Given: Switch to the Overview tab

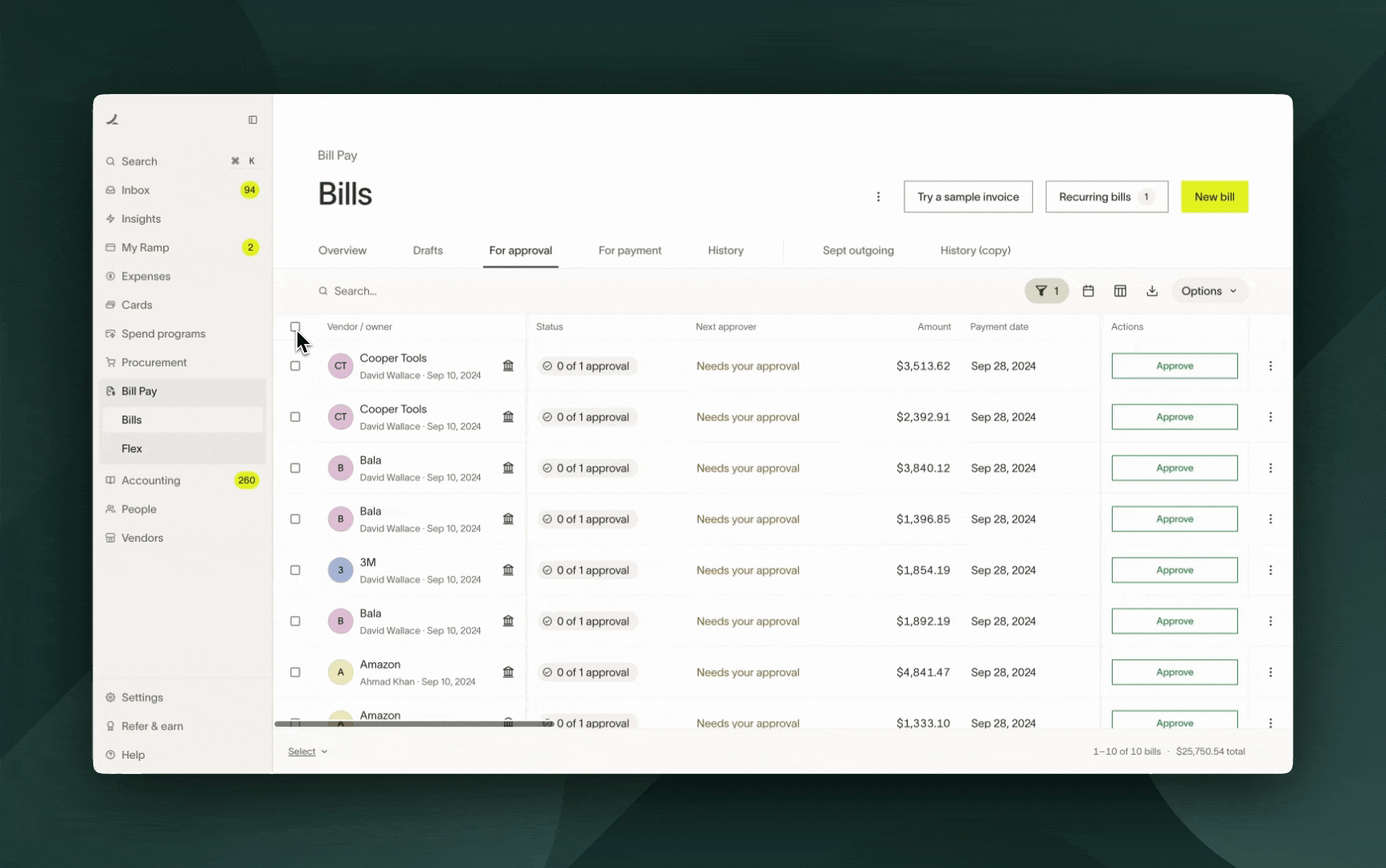Looking at the screenshot, I should pyautogui.click(x=342, y=251).
